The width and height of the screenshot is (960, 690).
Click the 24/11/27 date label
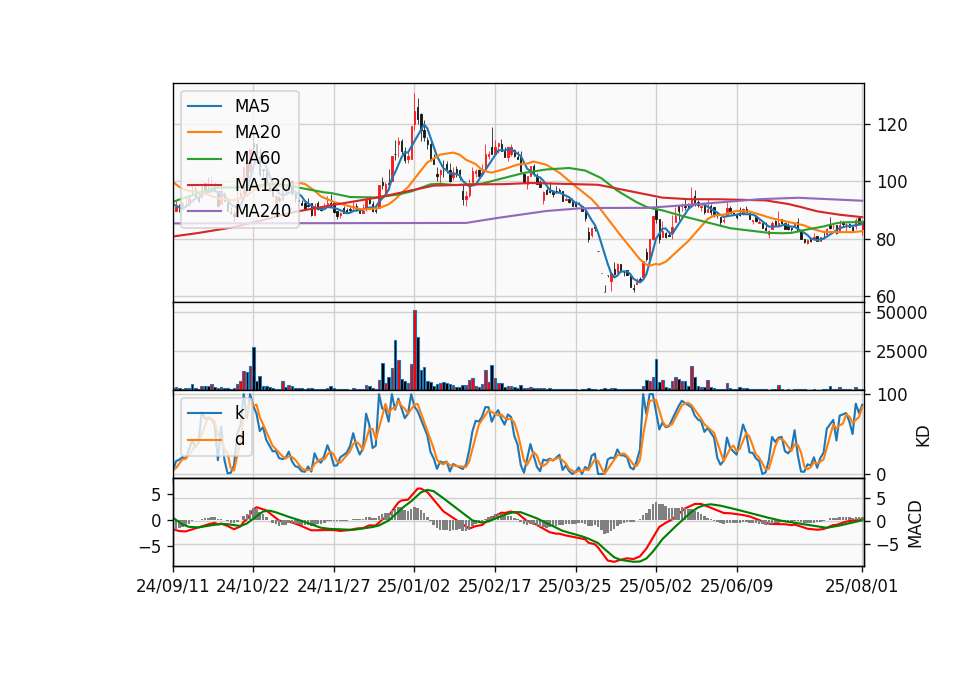point(334,586)
